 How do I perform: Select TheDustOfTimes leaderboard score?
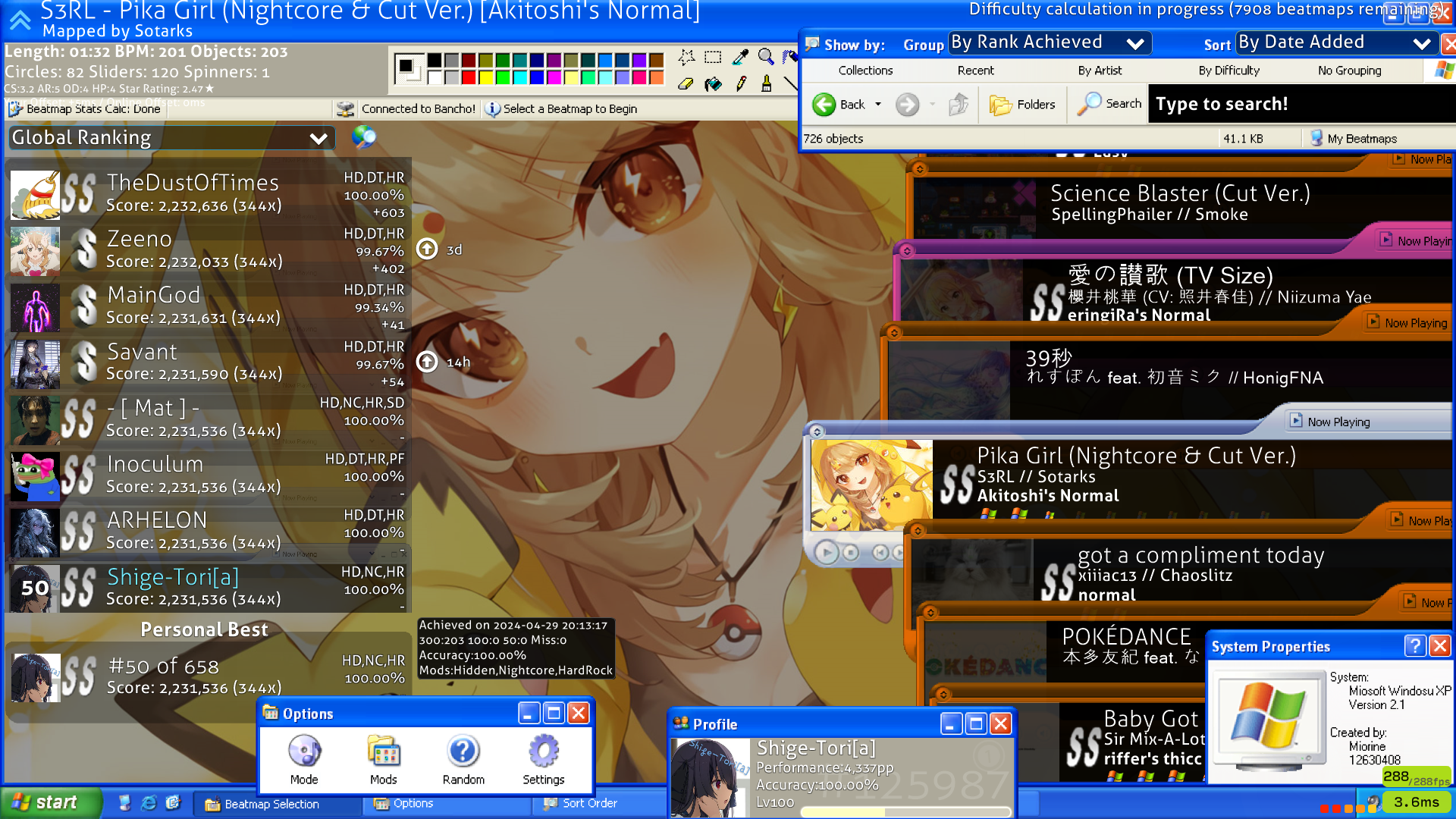point(209,194)
